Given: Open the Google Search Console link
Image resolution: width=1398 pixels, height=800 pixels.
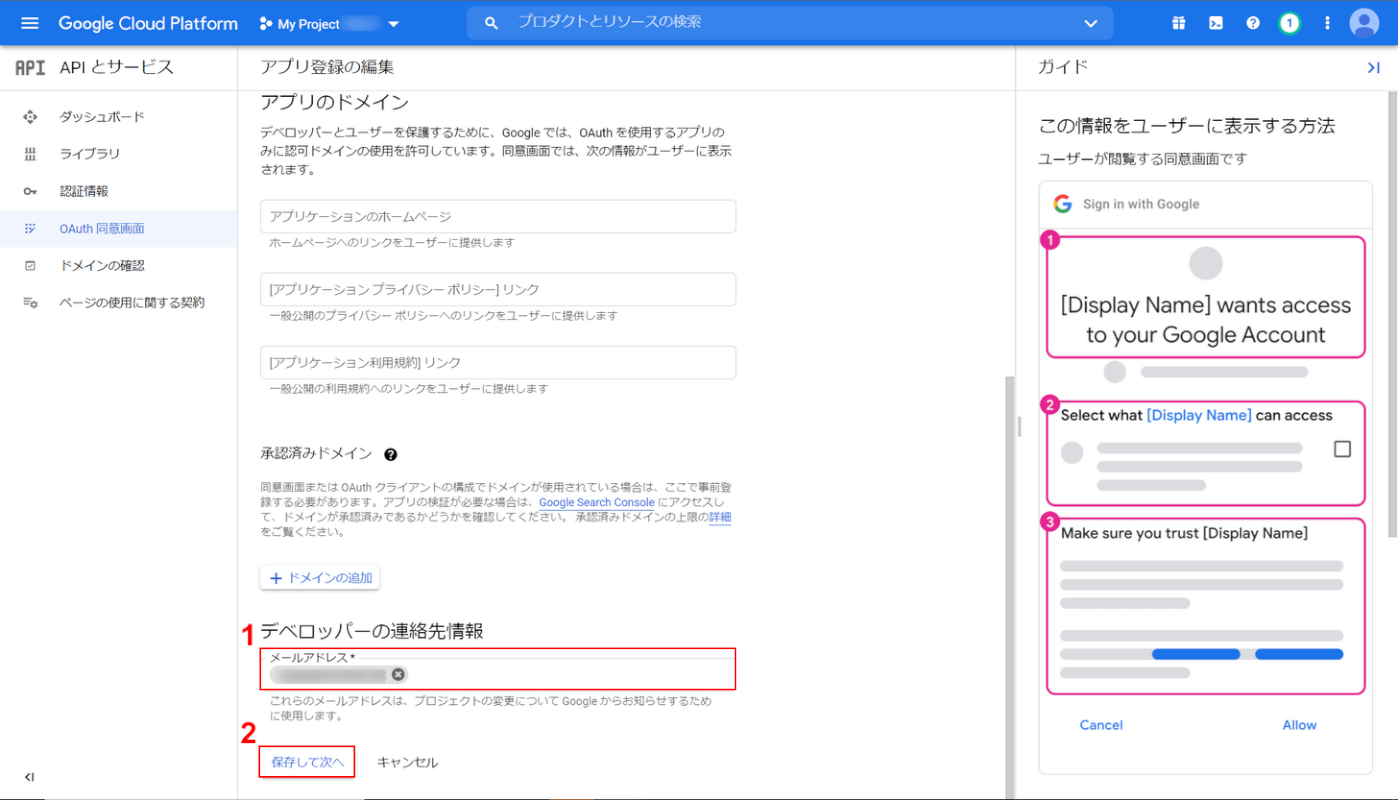Looking at the screenshot, I should (596, 502).
